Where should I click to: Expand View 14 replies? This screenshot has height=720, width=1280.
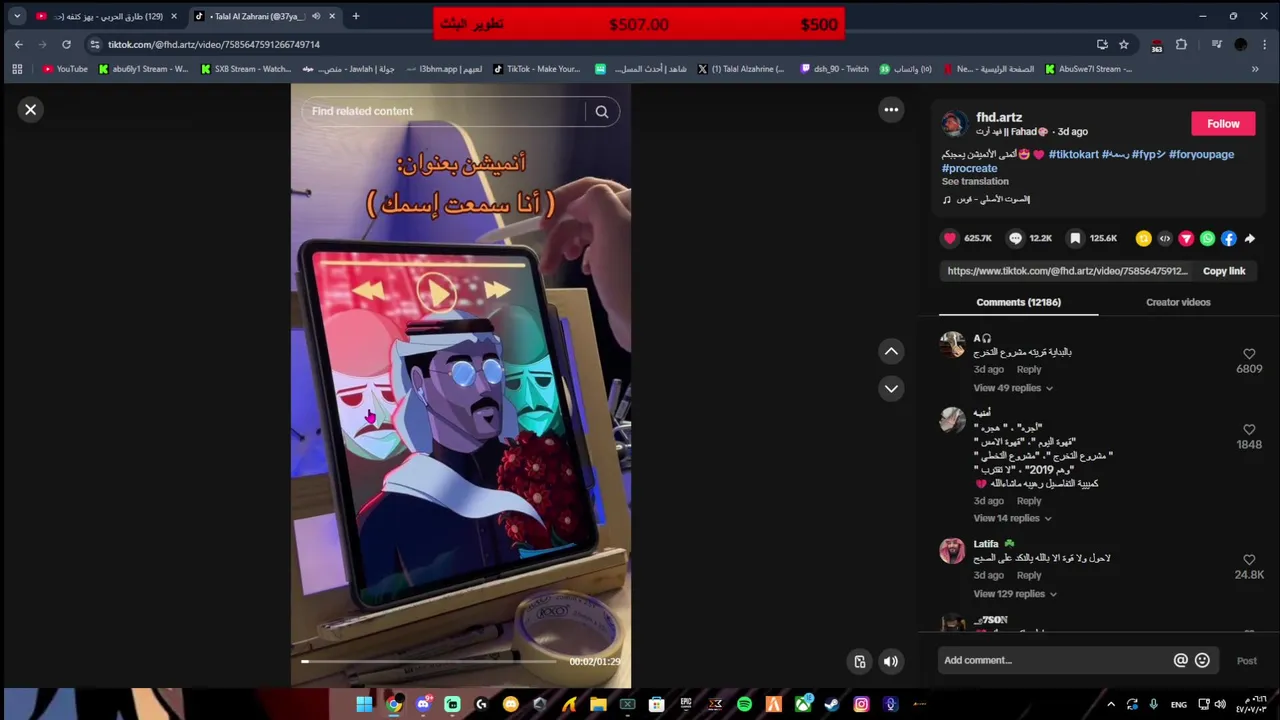coord(1012,518)
